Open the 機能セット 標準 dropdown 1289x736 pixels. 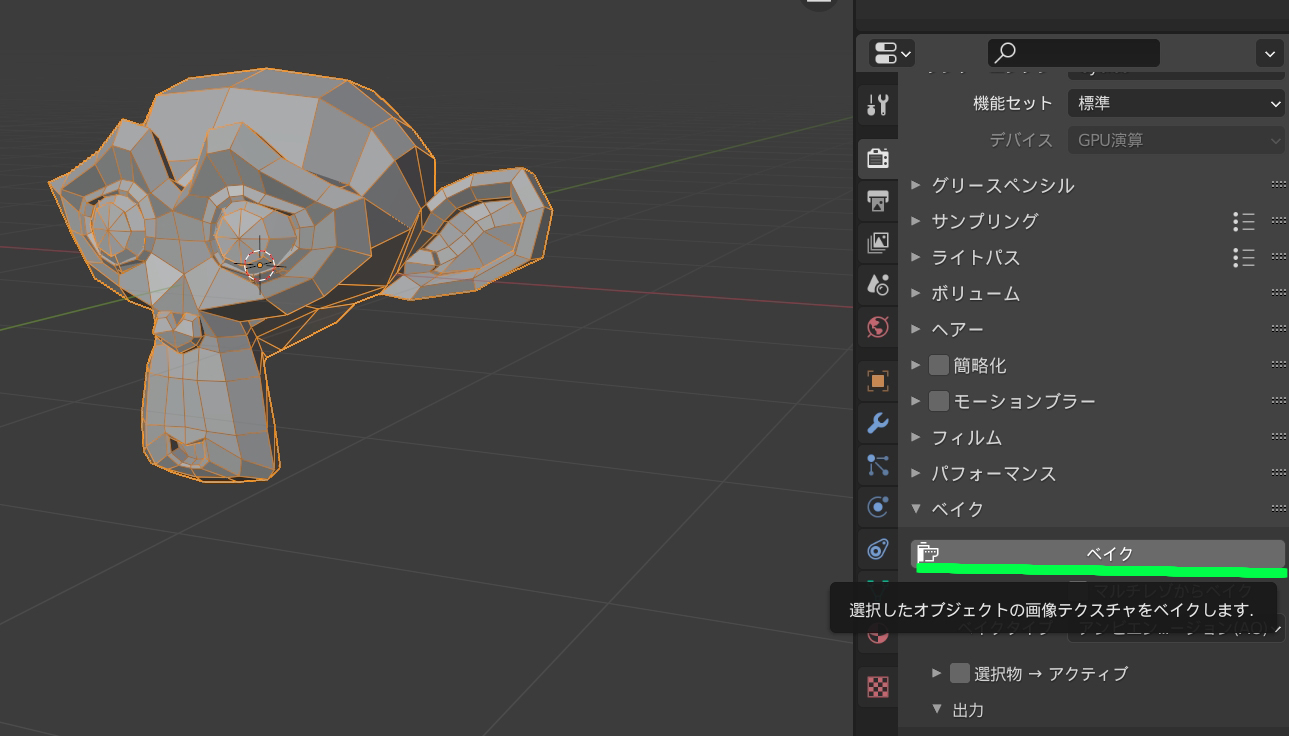point(1176,103)
